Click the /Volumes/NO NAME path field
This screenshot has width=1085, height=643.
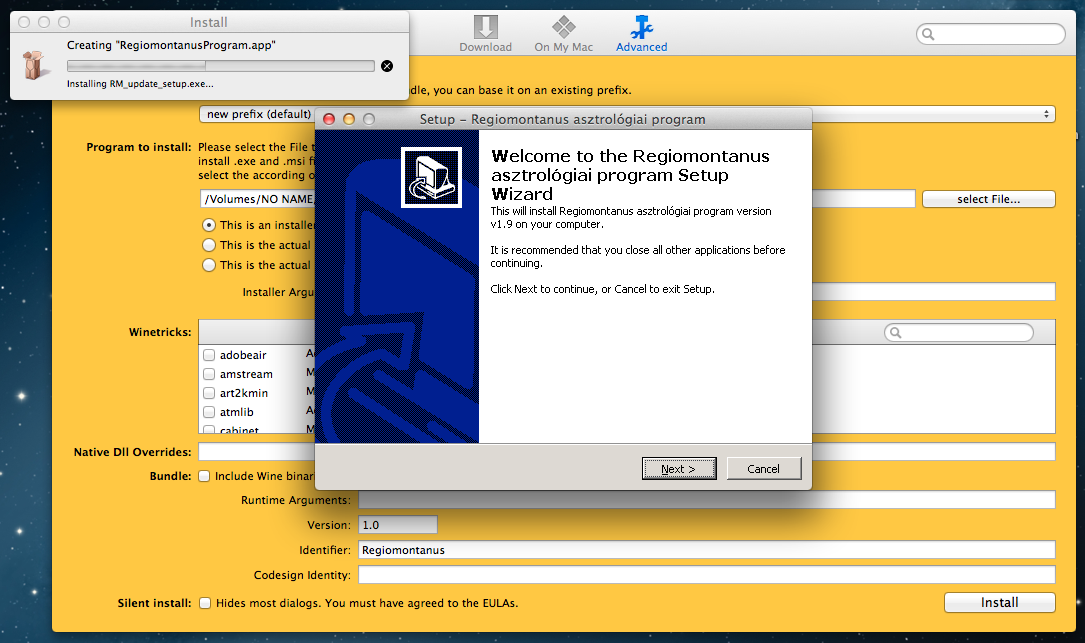[558, 199]
